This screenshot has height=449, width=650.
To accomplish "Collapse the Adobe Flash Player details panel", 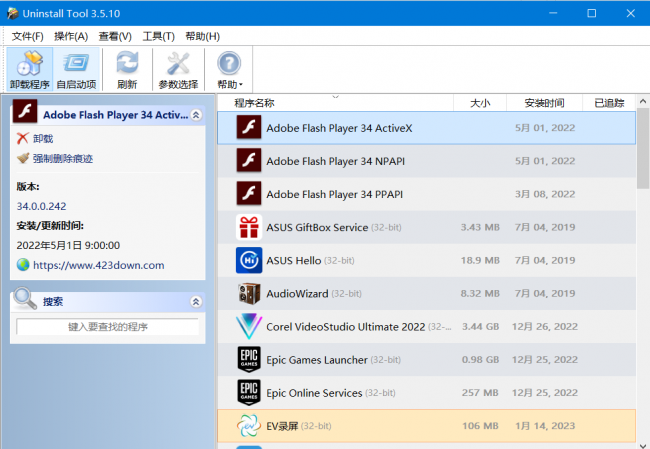I will (196, 115).
